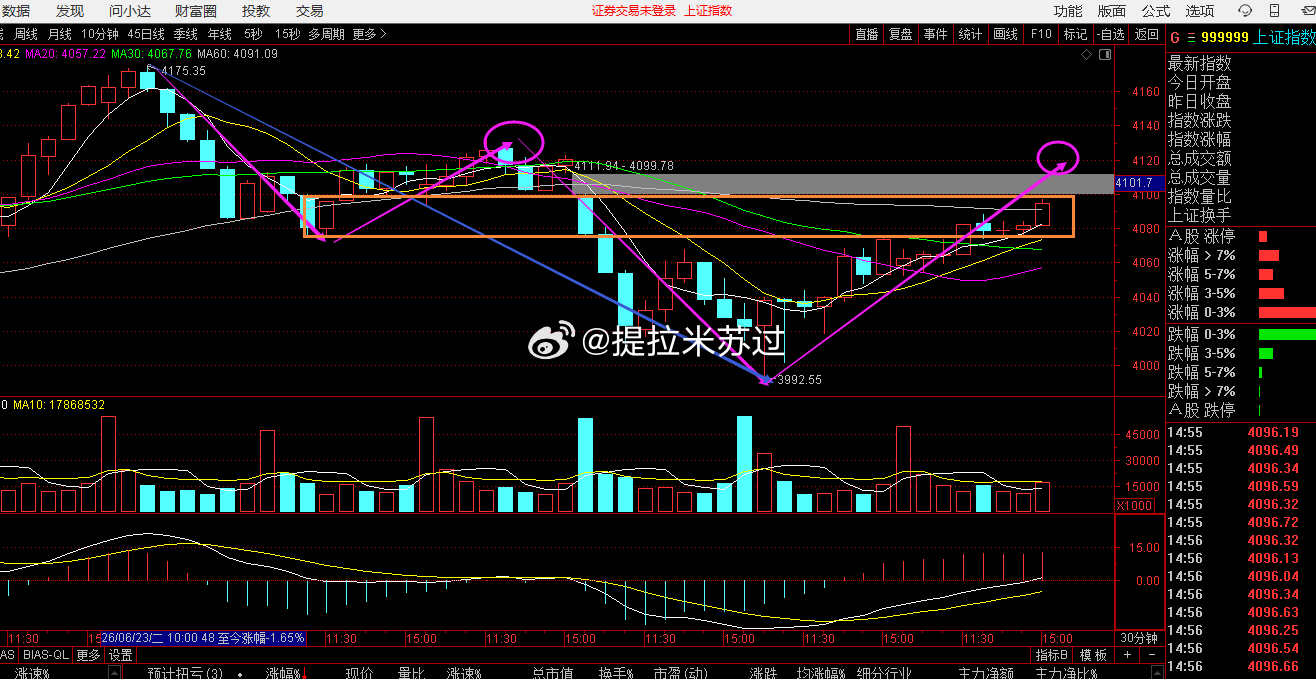Open the 投教 menu
The width and height of the screenshot is (1316, 679).
pyautogui.click(x=256, y=11)
